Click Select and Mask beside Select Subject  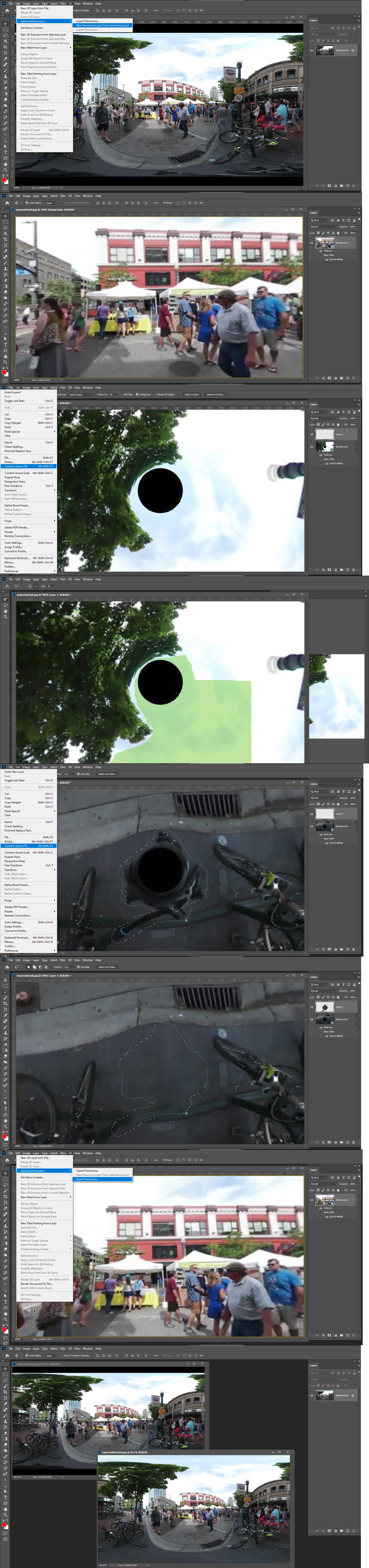coord(215,394)
